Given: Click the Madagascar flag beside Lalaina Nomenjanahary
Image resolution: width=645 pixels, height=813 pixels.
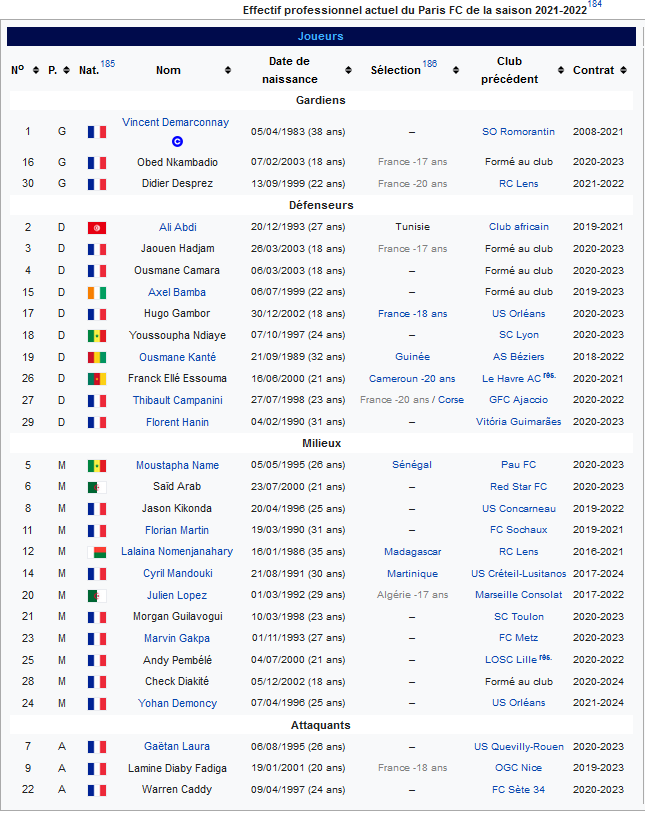Looking at the screenshot, I should (97, 552).
